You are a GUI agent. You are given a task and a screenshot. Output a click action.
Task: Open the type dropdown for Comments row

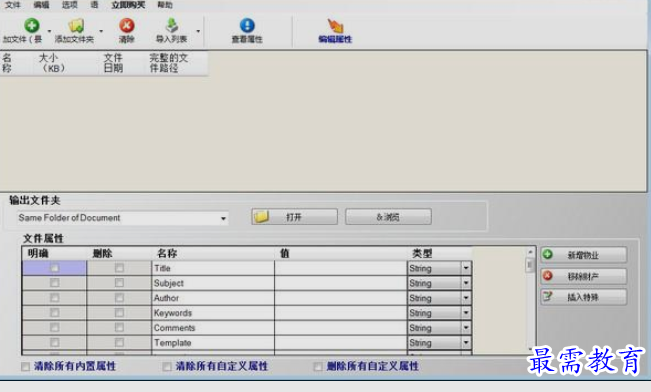(x=466, y=328)
